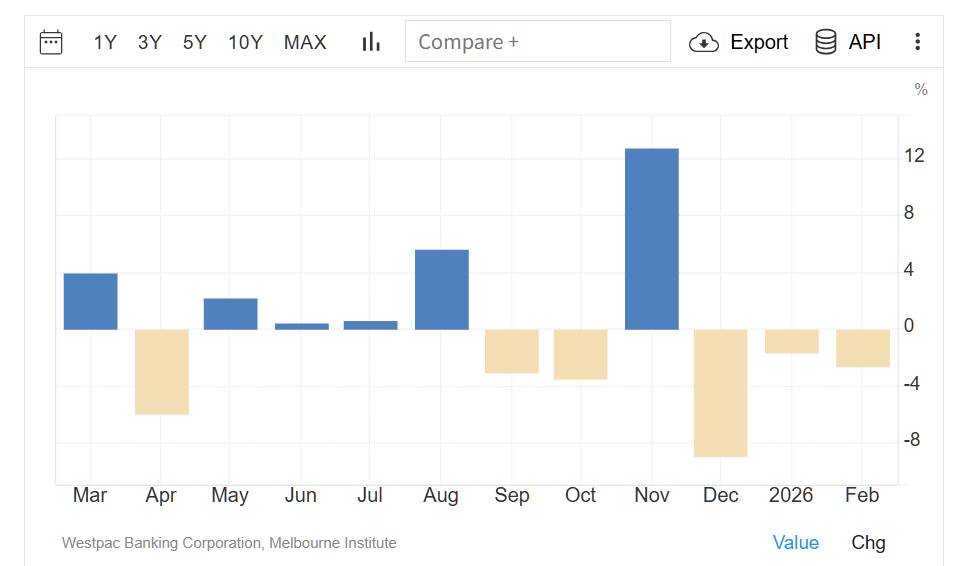Click the cloud download Export icon
The width and height of the screenshot is (962, 566).
pos(704,42)
